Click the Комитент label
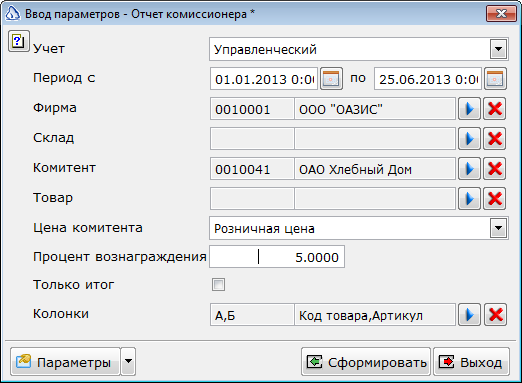The height and width of the screenshot is (383, 522). point(64,168)
